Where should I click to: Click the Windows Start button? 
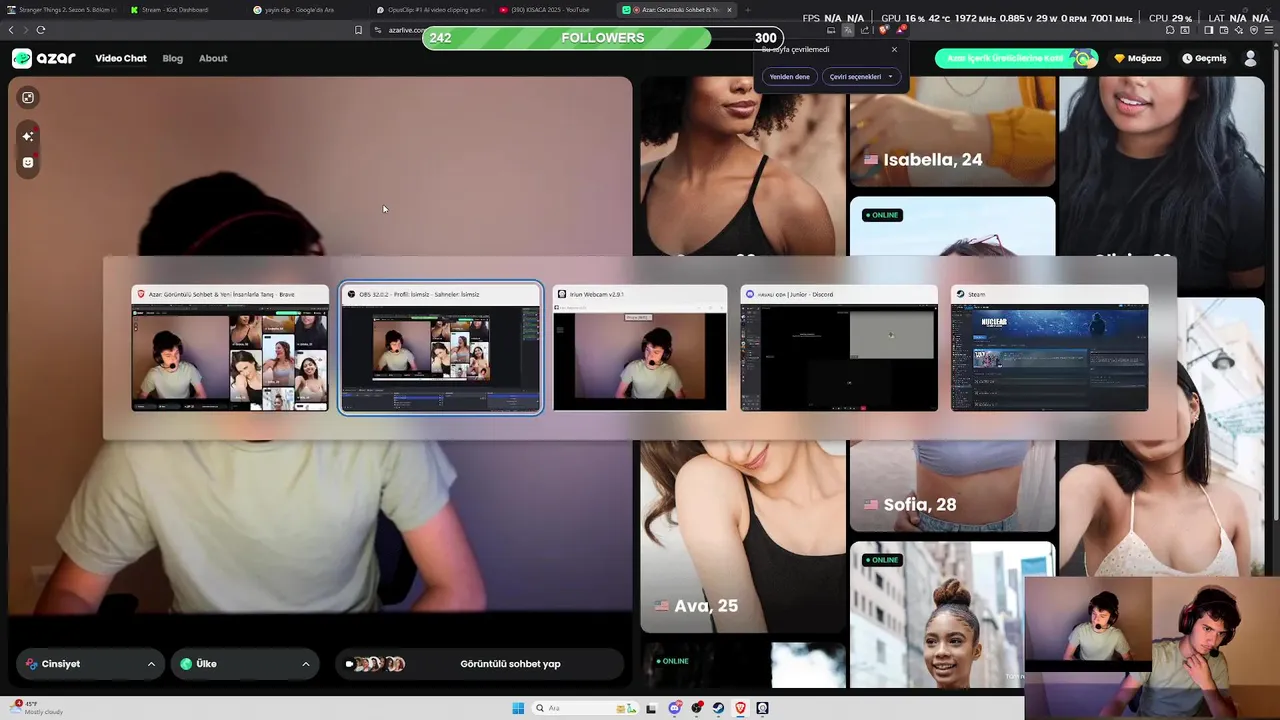coord(518,708)
